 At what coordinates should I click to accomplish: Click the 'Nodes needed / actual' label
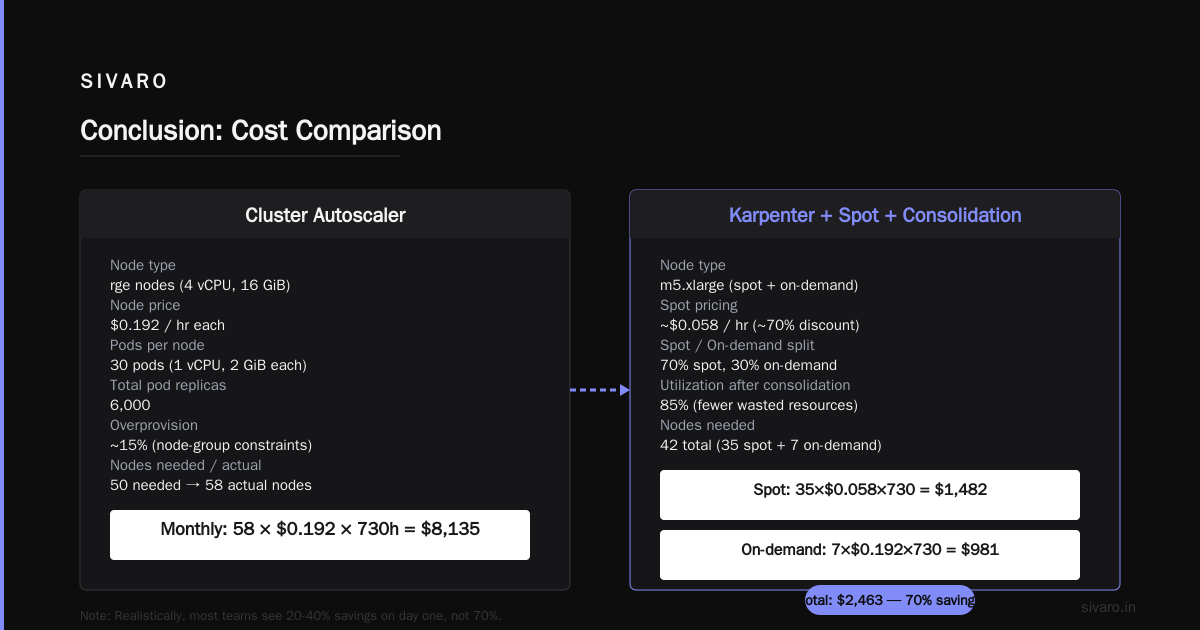(x=186, y=465)
